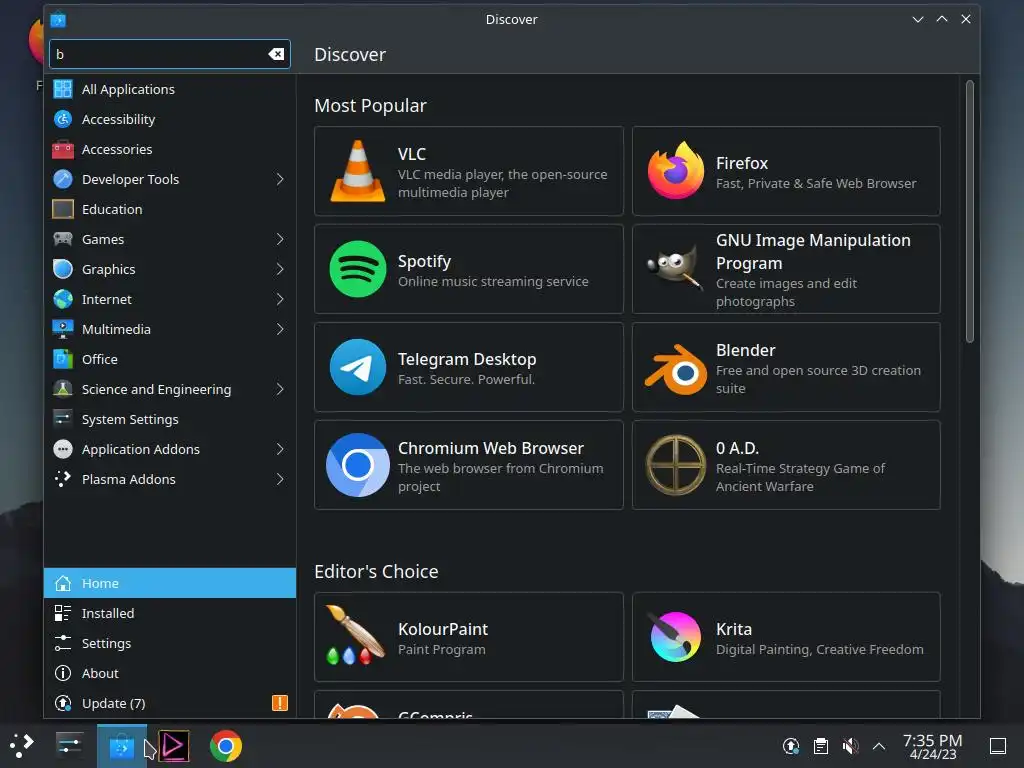Open System Settings from the taskbar
This screenshot has height=768, width=1024.
click(69, 745)
